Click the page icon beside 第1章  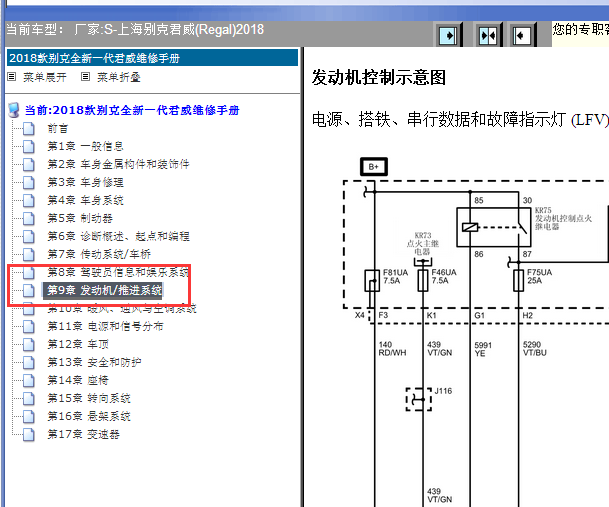(x=29, y=146)
